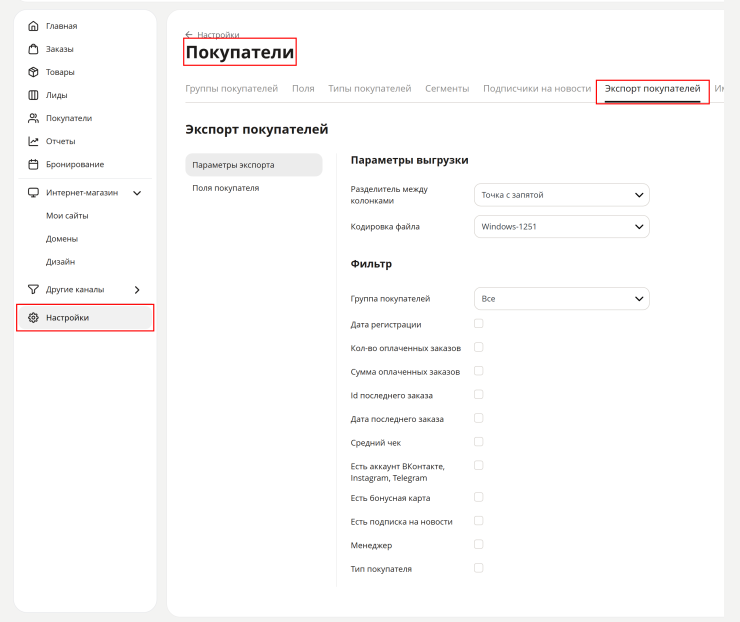Open the Типы покупателей tab
740x622 pixels.
370,89
